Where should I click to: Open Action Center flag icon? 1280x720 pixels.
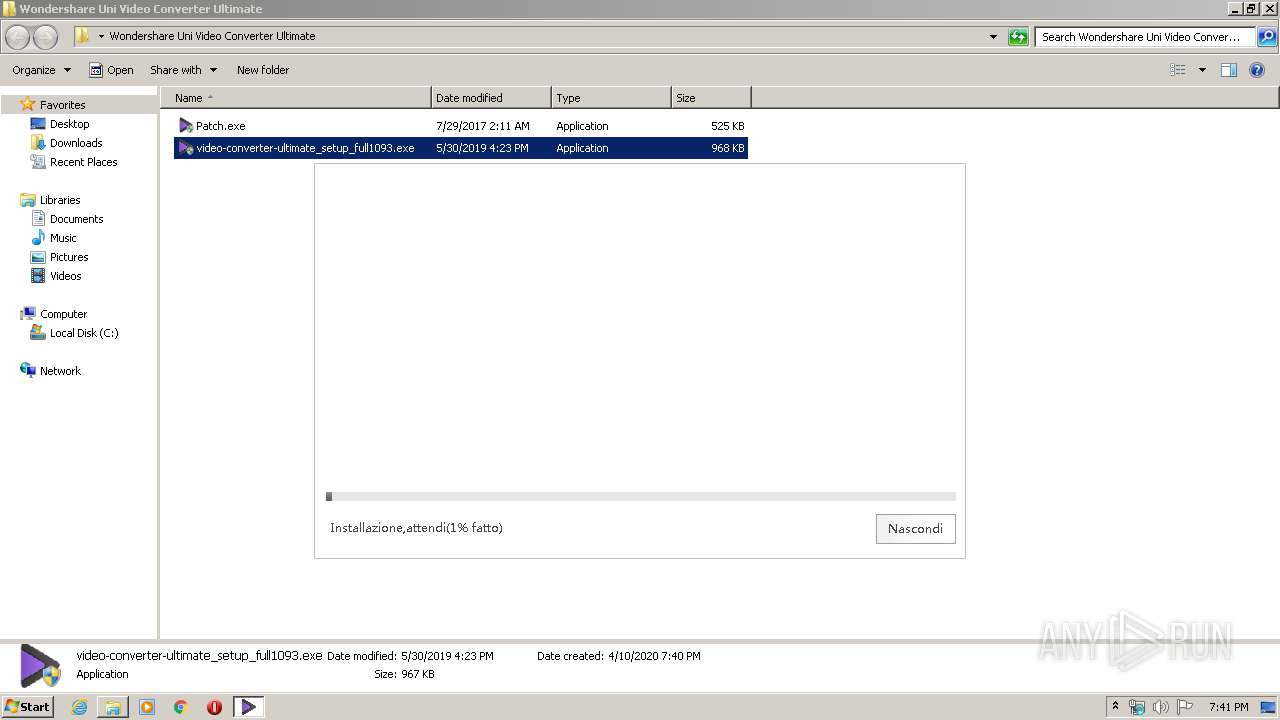tap(1185, 707)
